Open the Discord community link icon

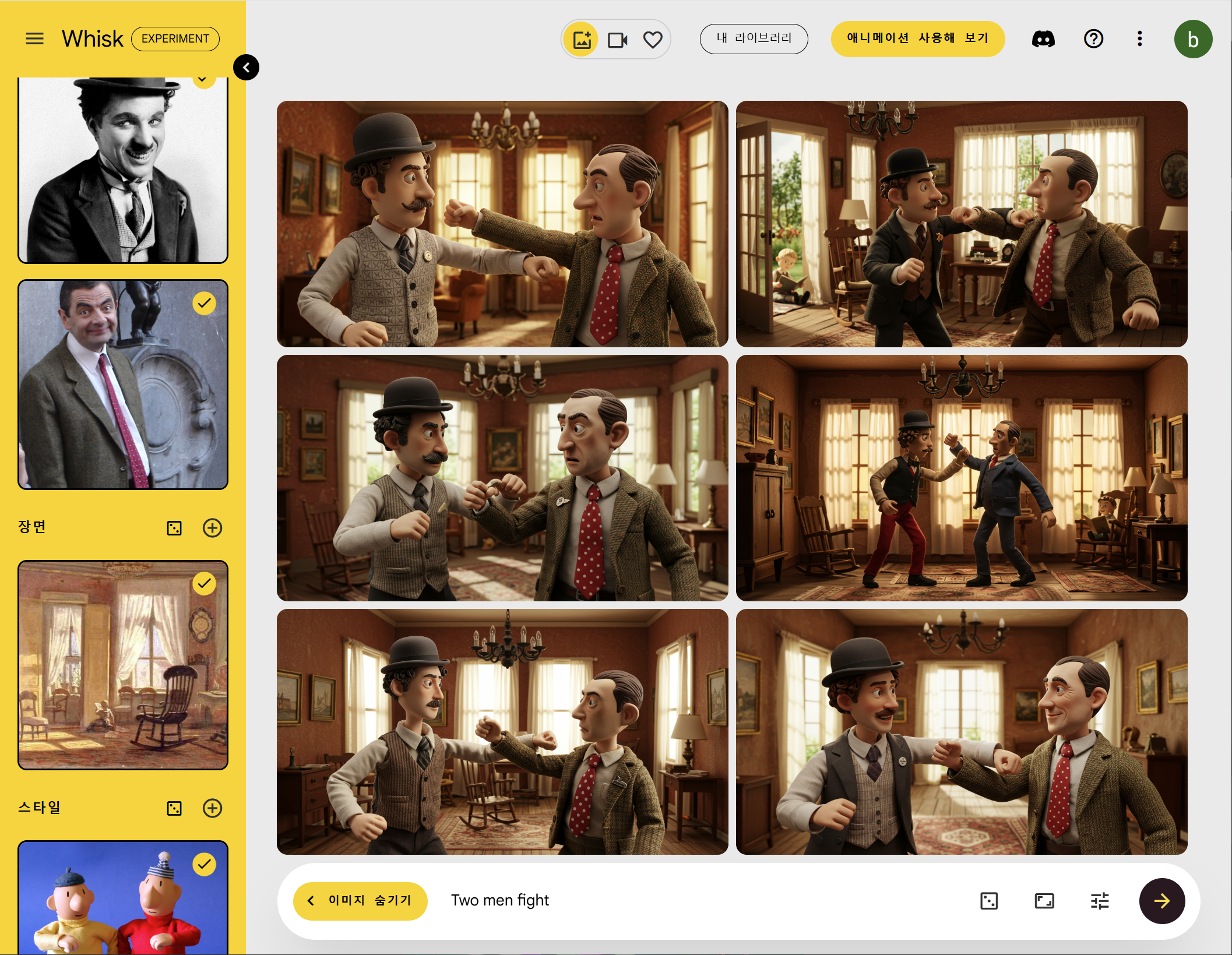[1043, 39]
